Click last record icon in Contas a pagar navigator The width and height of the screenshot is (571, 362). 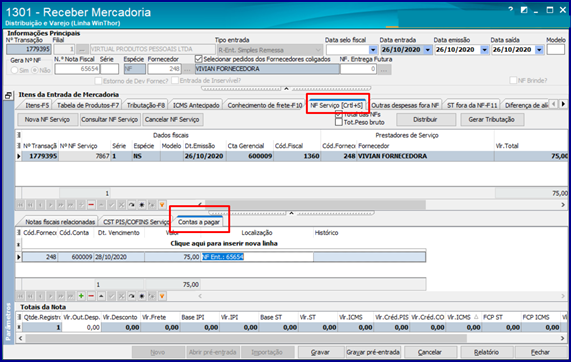click(x=71, y=296)
